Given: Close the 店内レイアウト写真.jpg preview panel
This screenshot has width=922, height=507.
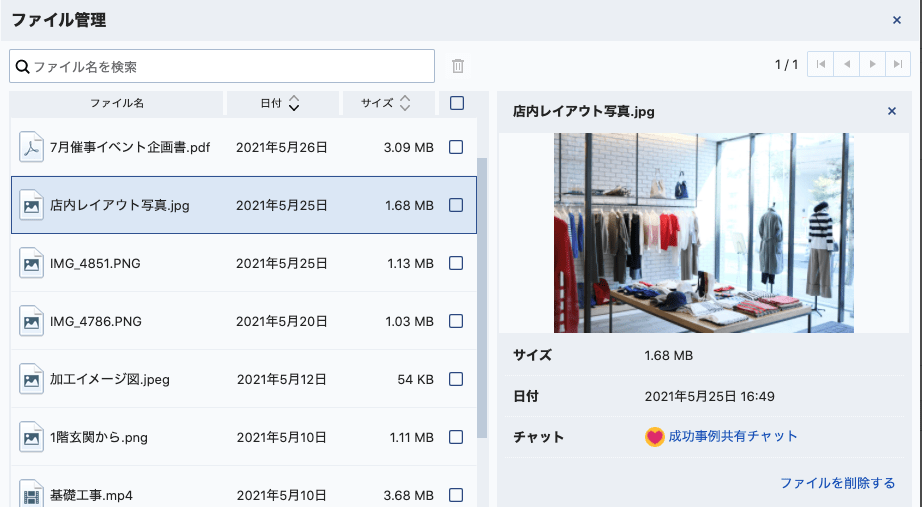Looking at the screenshot, I should [x=892, y=111].
